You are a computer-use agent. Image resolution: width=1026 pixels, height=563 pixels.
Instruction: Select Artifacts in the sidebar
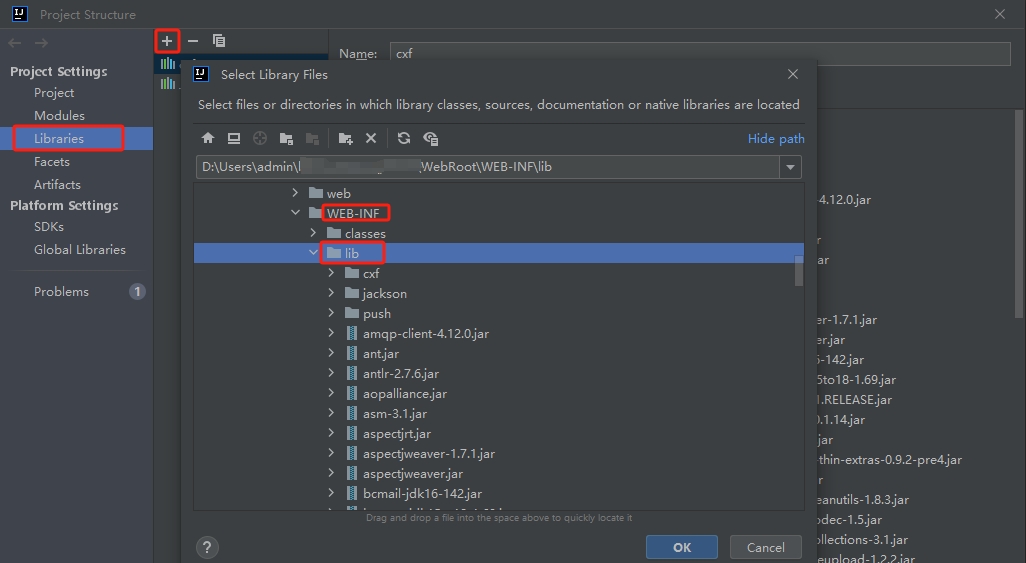pos(57,184)
